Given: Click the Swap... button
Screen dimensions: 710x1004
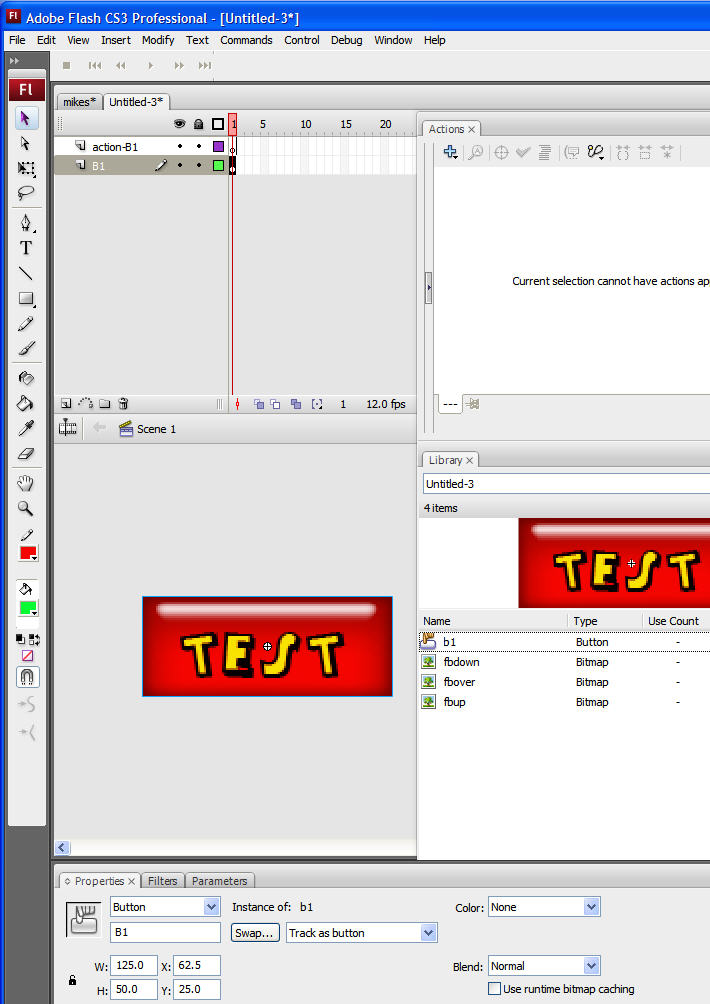Looking at the screenshot, I should pos(254,933).
